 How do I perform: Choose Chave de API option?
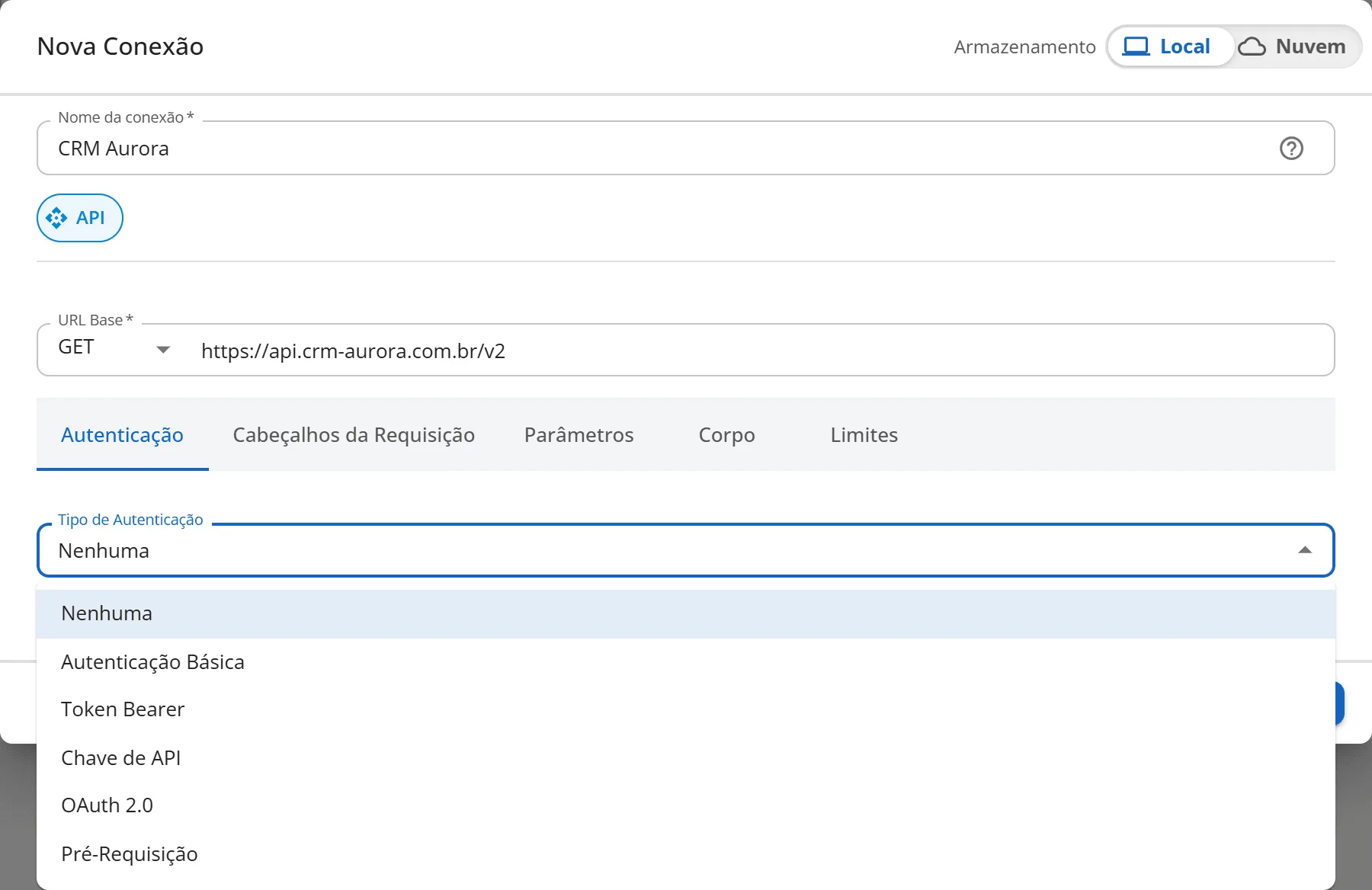(x=686, y=758)
